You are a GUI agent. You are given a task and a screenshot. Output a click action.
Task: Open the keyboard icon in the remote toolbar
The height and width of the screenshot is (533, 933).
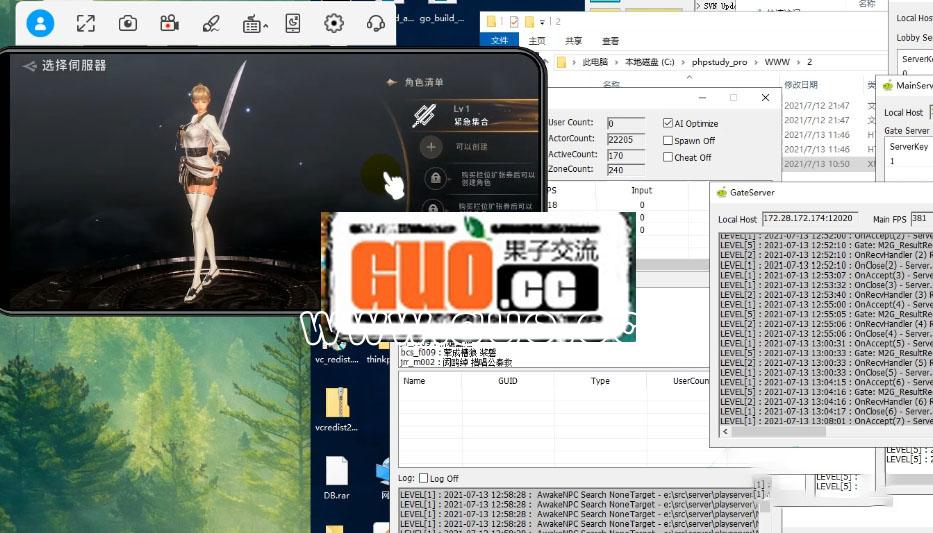point(251,24)
